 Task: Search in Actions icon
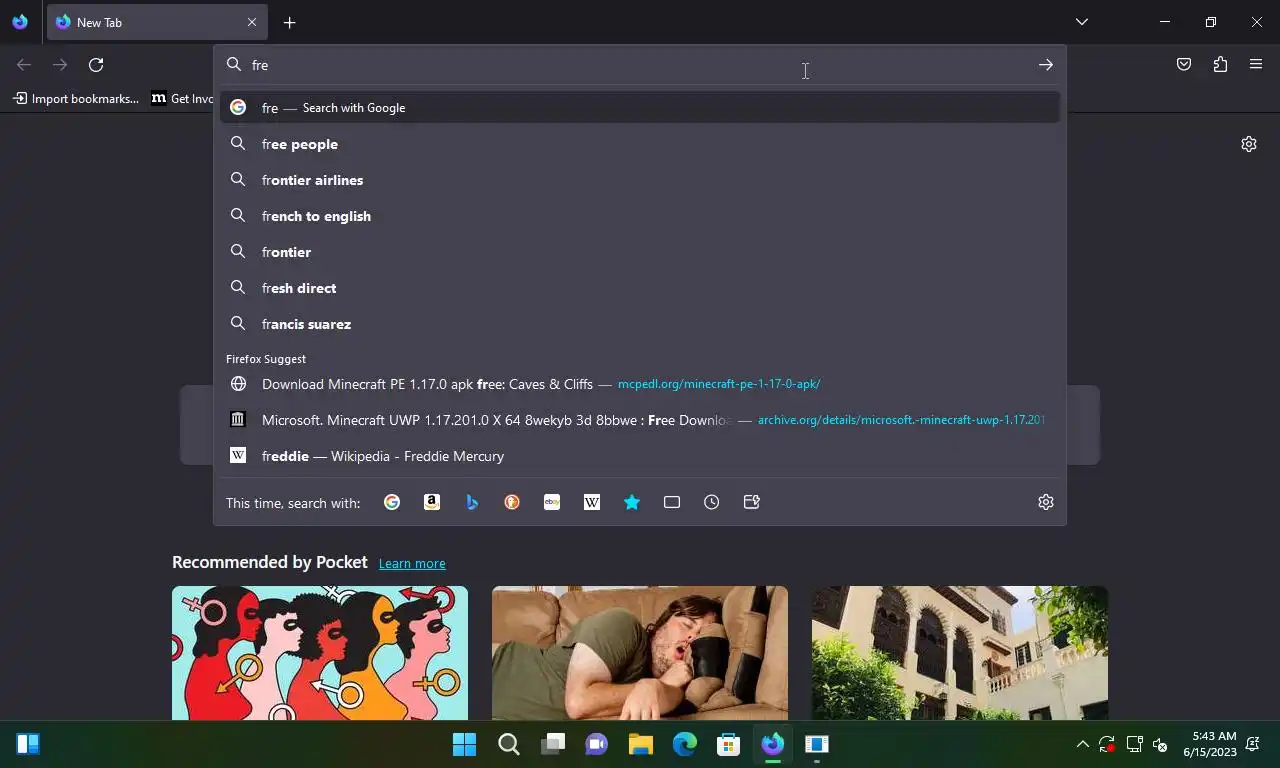point(752,502)
